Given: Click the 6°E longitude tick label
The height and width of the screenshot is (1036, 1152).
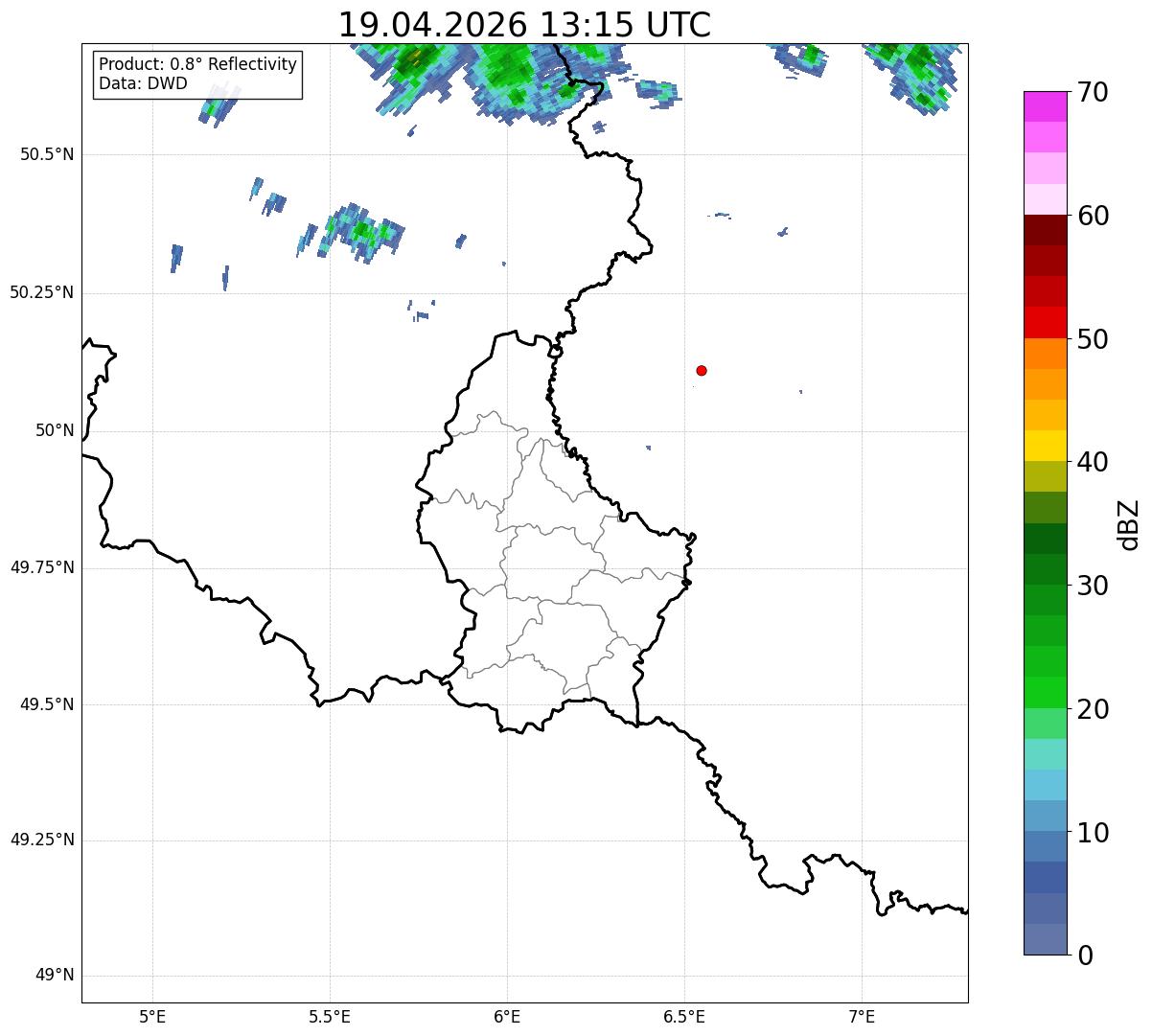Looking at the screenshot, I should 507,1016.
